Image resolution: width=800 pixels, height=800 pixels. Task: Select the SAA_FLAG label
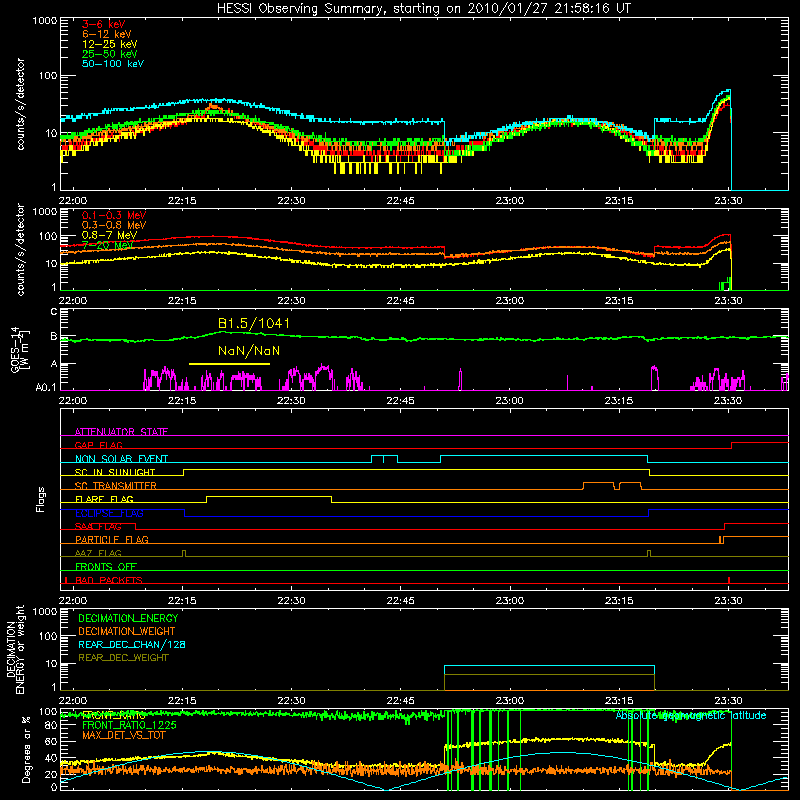click(x=98, y=526)
